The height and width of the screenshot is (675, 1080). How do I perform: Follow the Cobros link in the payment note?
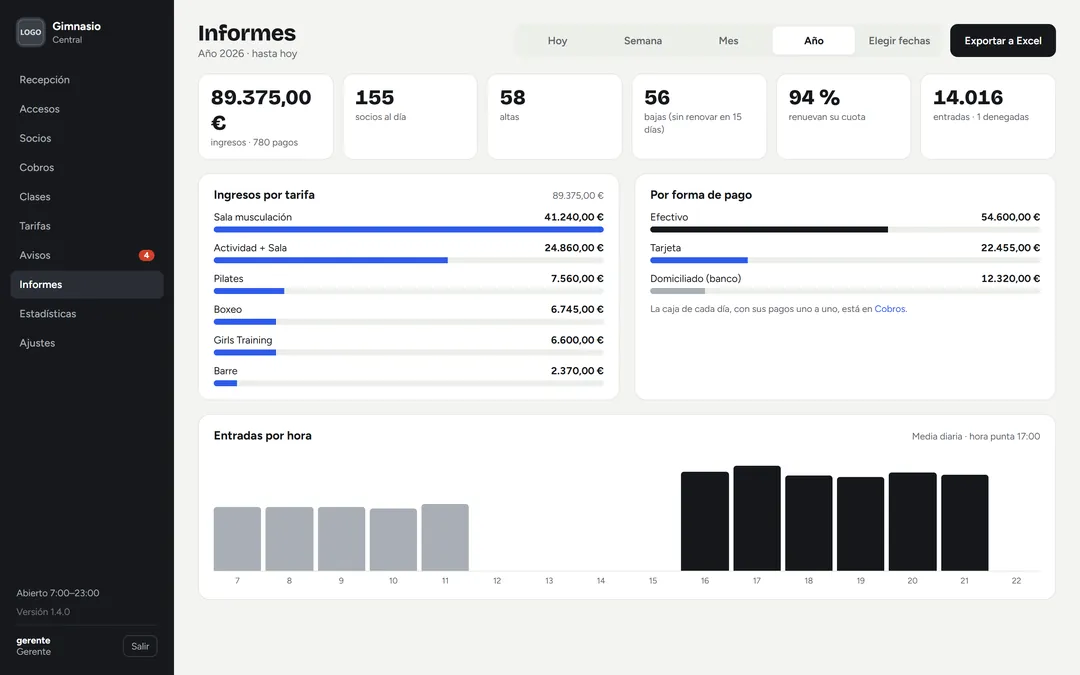pos(890,309)
